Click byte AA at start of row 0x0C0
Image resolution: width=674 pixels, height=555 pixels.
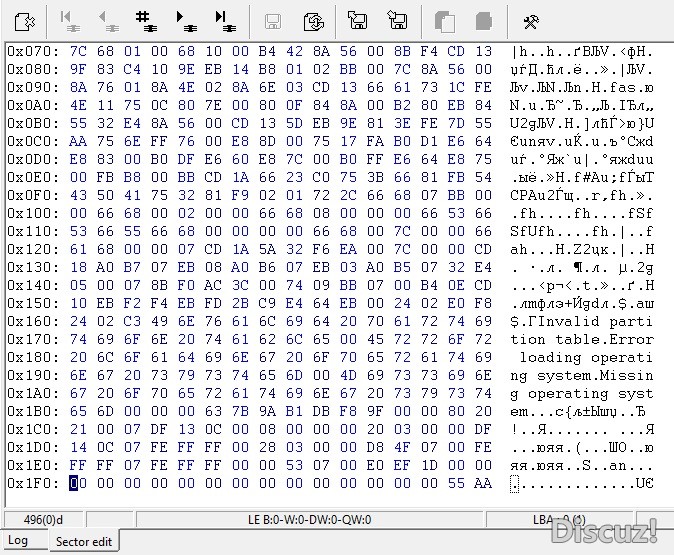point(78,141)
